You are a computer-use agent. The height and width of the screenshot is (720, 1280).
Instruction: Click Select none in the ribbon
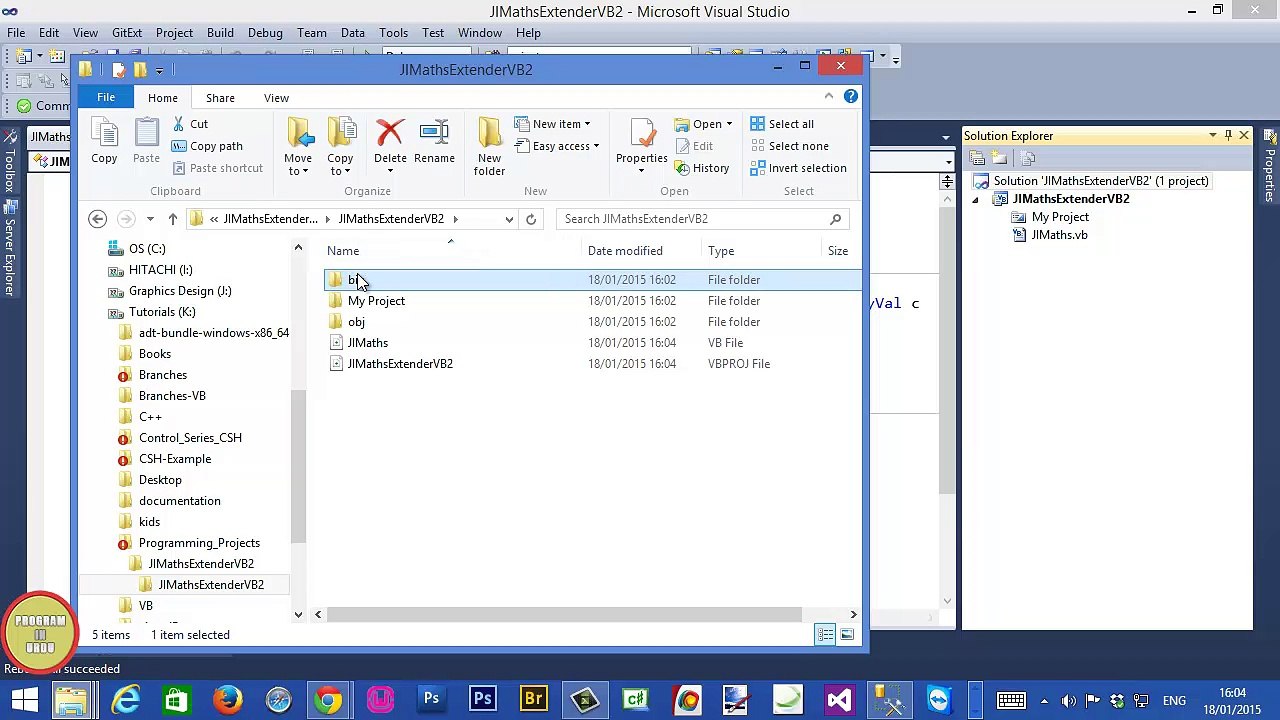click(x=790, y=146)
